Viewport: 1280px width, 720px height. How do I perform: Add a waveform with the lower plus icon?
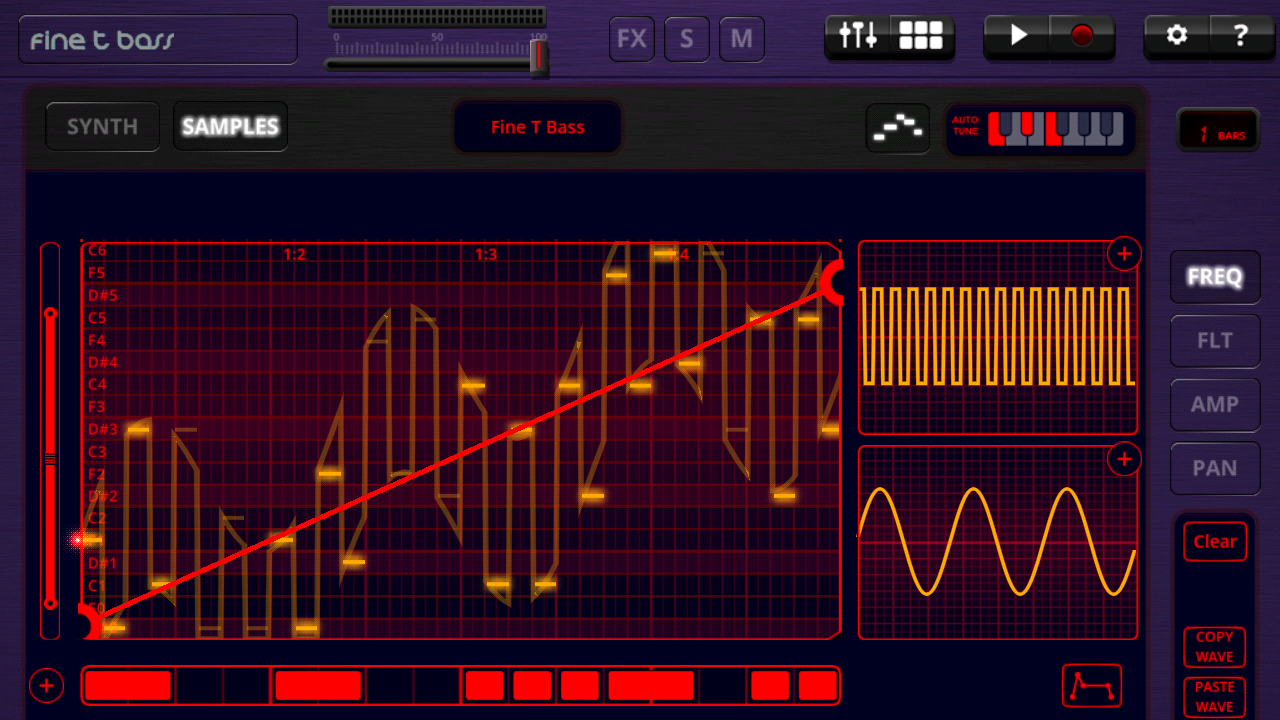1124,459
